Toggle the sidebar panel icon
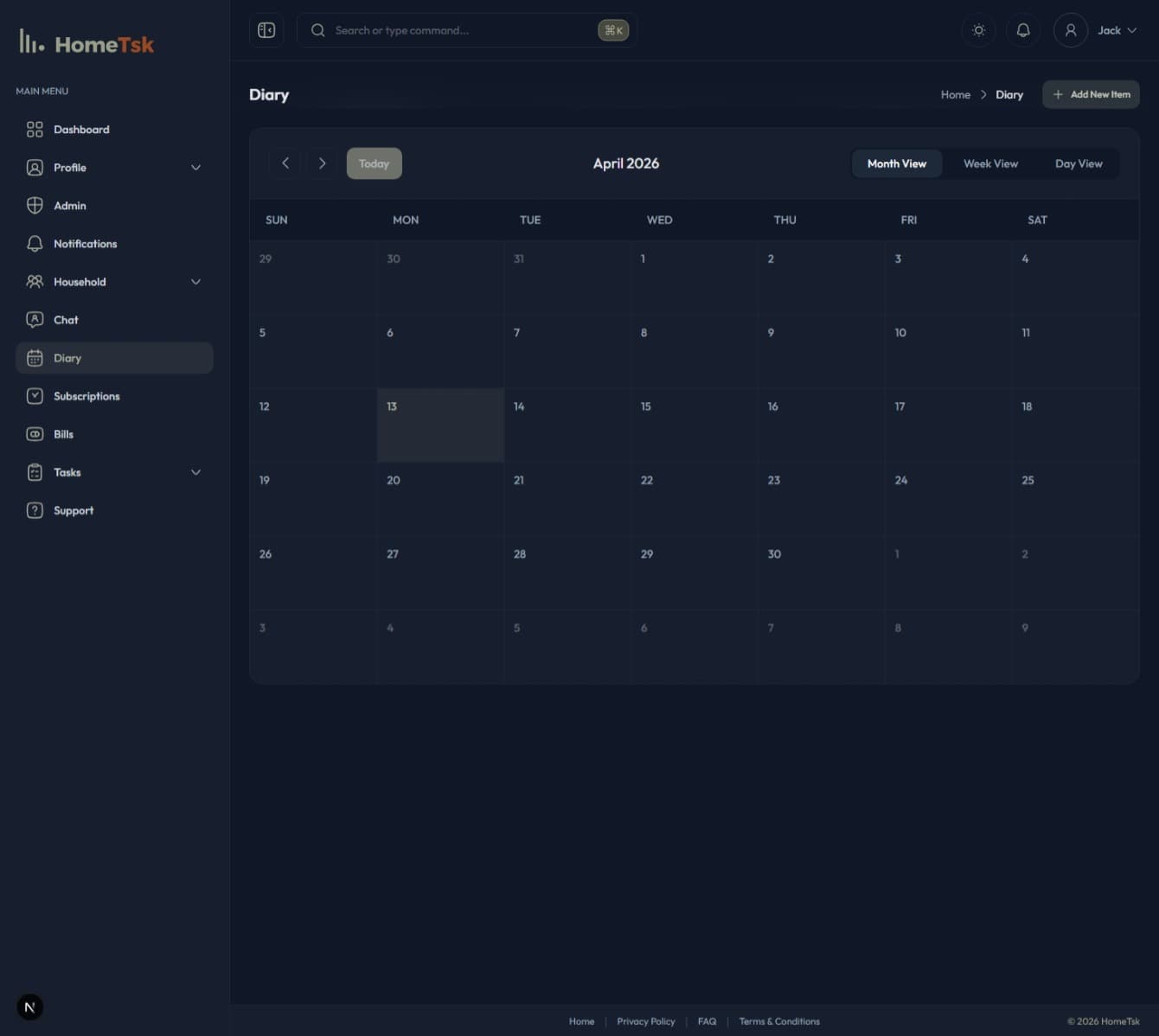The height and width of the screenshot is (1036, 1159). click(x=266, y=30)
